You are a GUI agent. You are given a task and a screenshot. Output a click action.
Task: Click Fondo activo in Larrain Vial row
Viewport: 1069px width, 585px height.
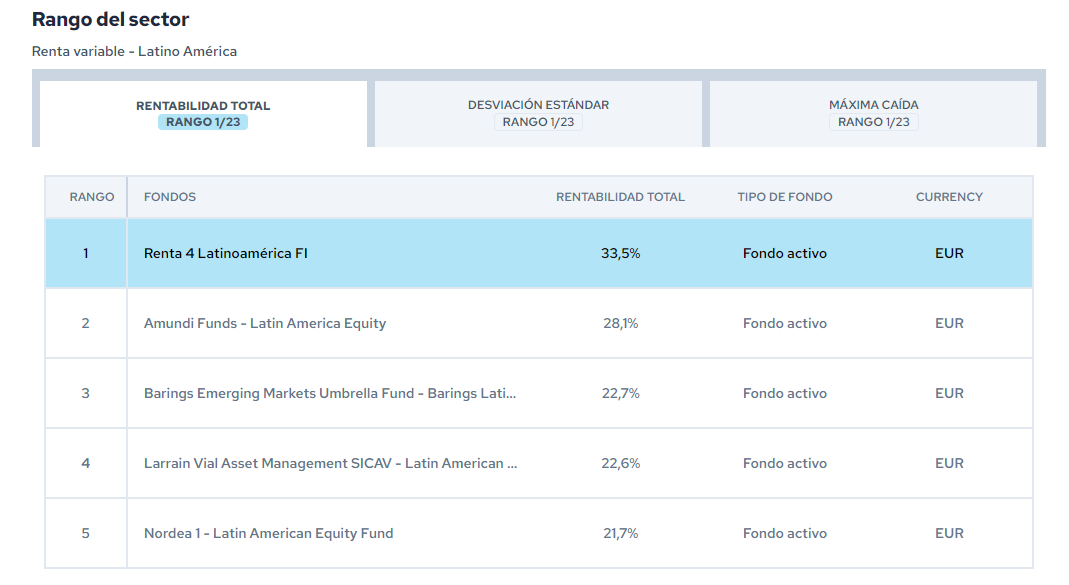pyautogui.click(x=785, y=464)
